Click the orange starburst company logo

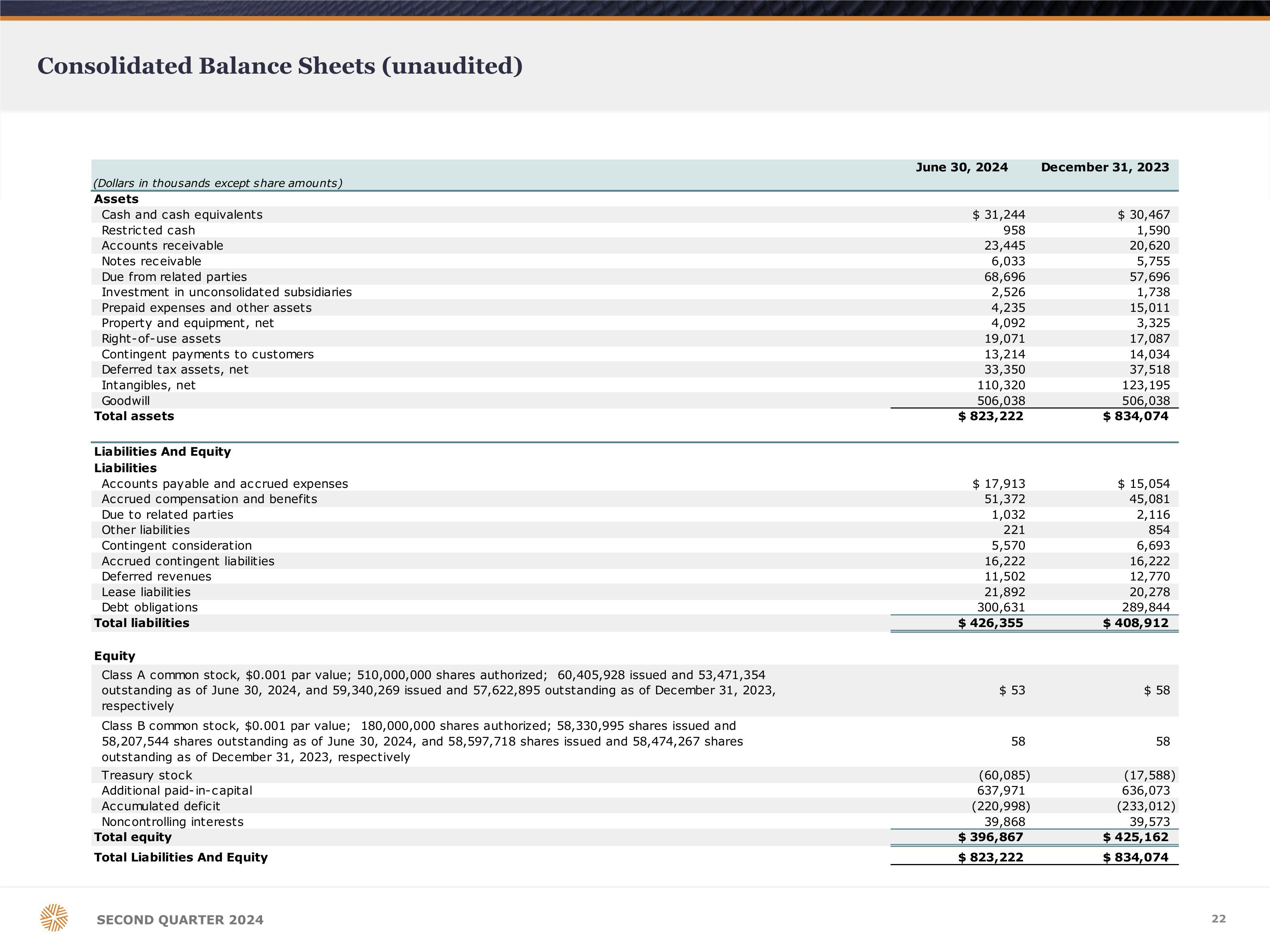coord(54,918)
